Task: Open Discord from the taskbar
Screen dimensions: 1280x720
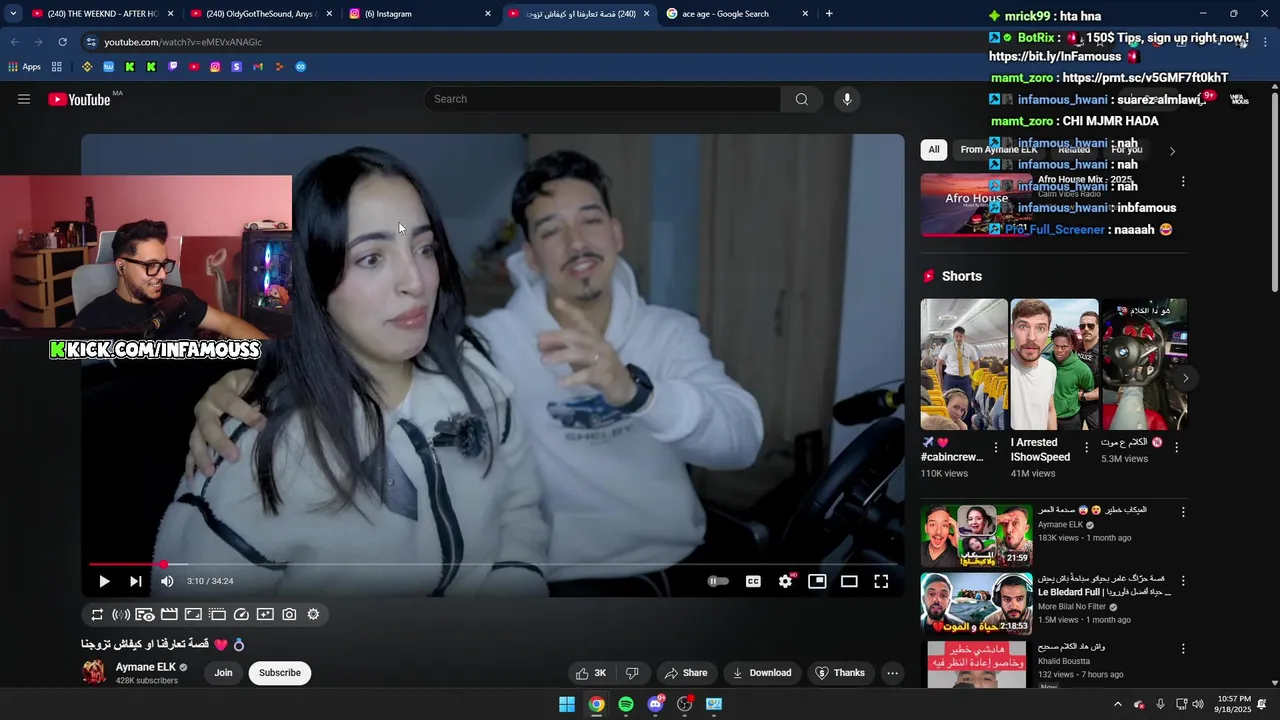Action: click(655, 704)
